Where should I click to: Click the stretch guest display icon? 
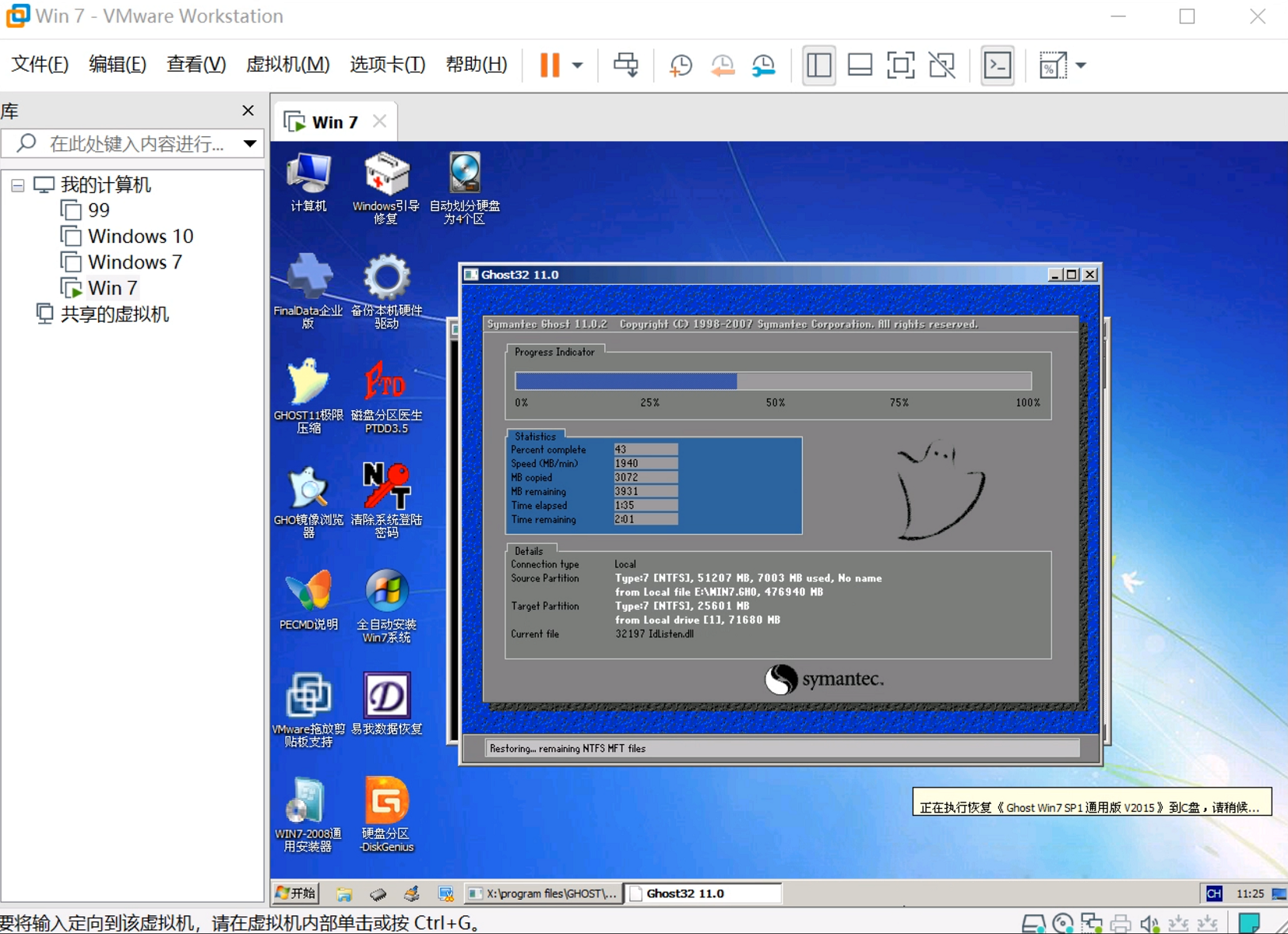1053,65
